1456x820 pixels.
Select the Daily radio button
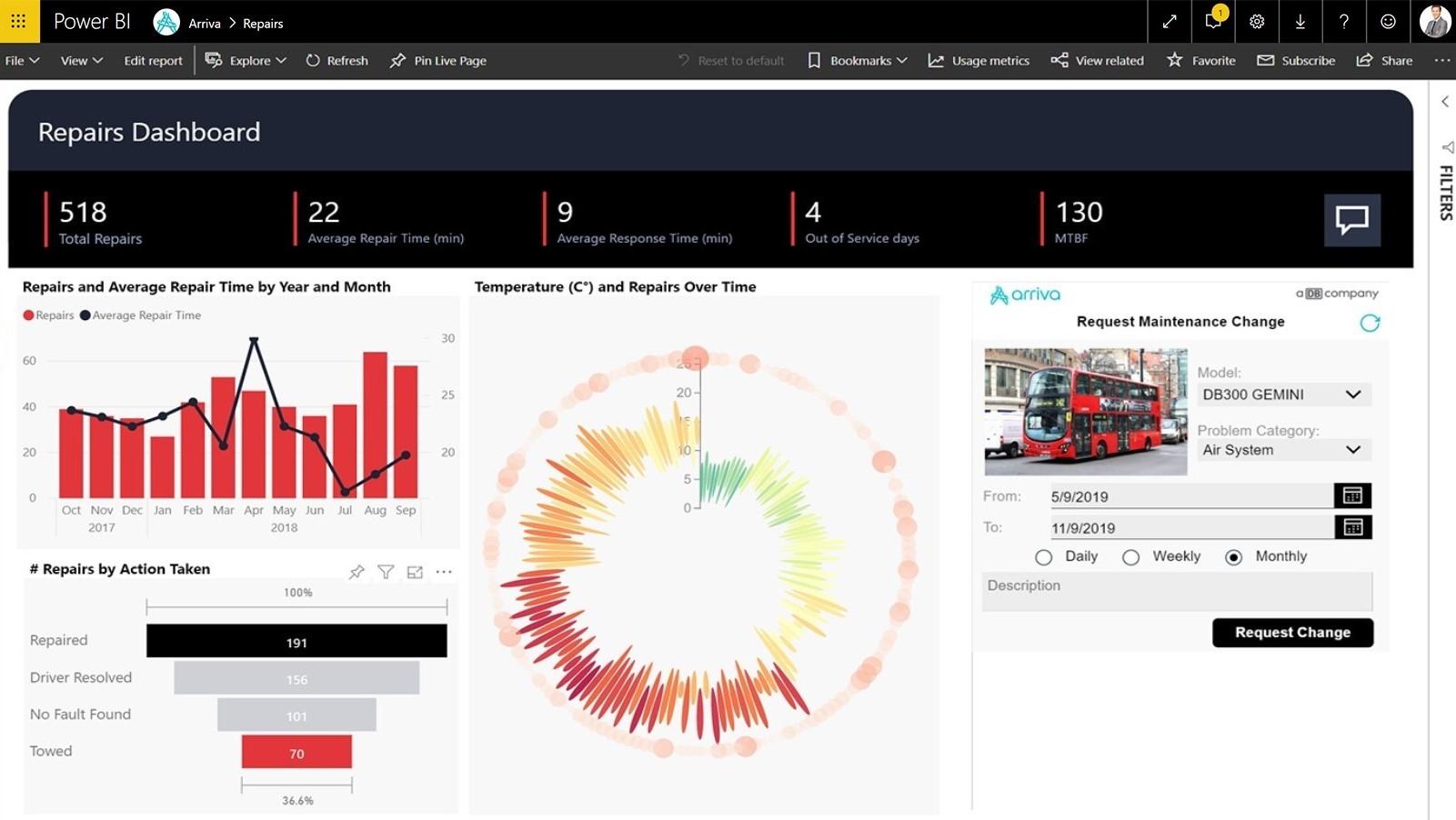coord(1044,557)
